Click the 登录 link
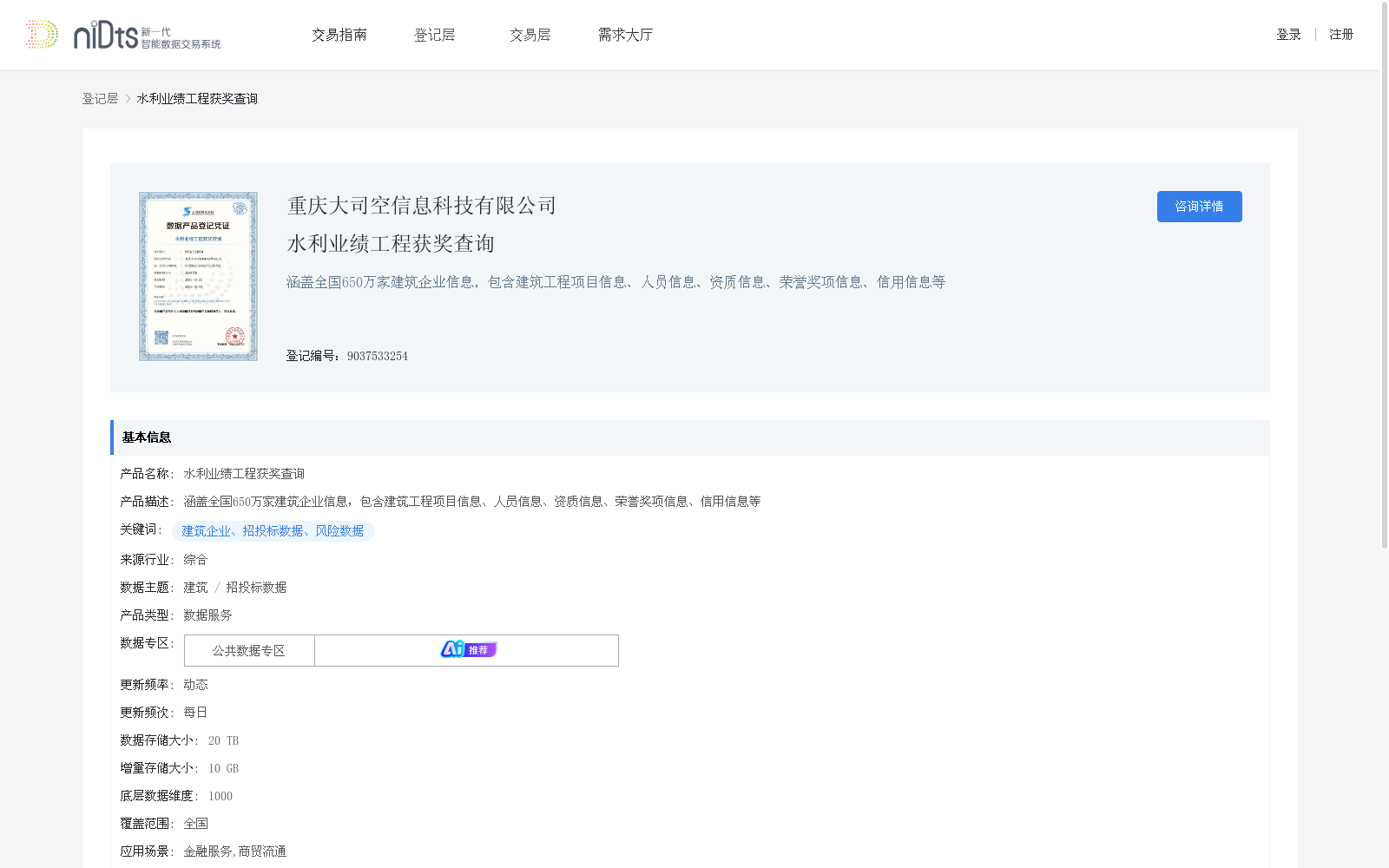1389x868 pixels. pos(1288,35)
